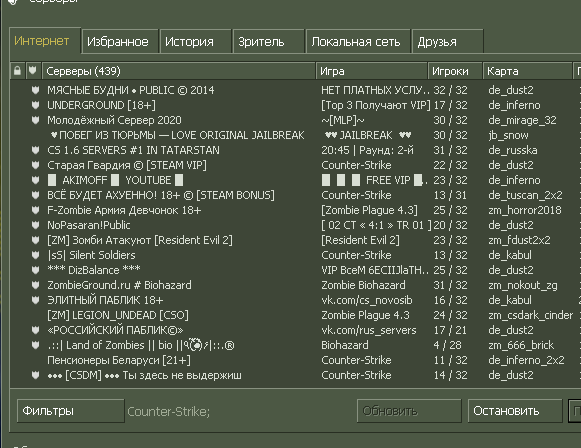Viewport: 581px width, 448px height.
Task: Click shield icon of UNDERGROUND [18+] row
Action: [x=36, y=105]
